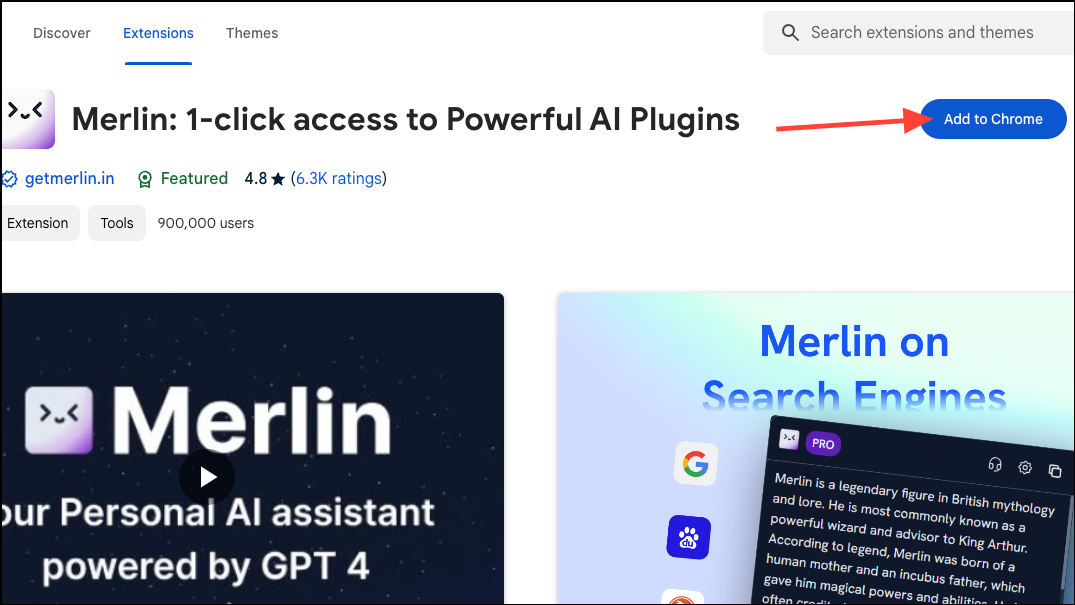Select the Extension category chip

[38, 223]
